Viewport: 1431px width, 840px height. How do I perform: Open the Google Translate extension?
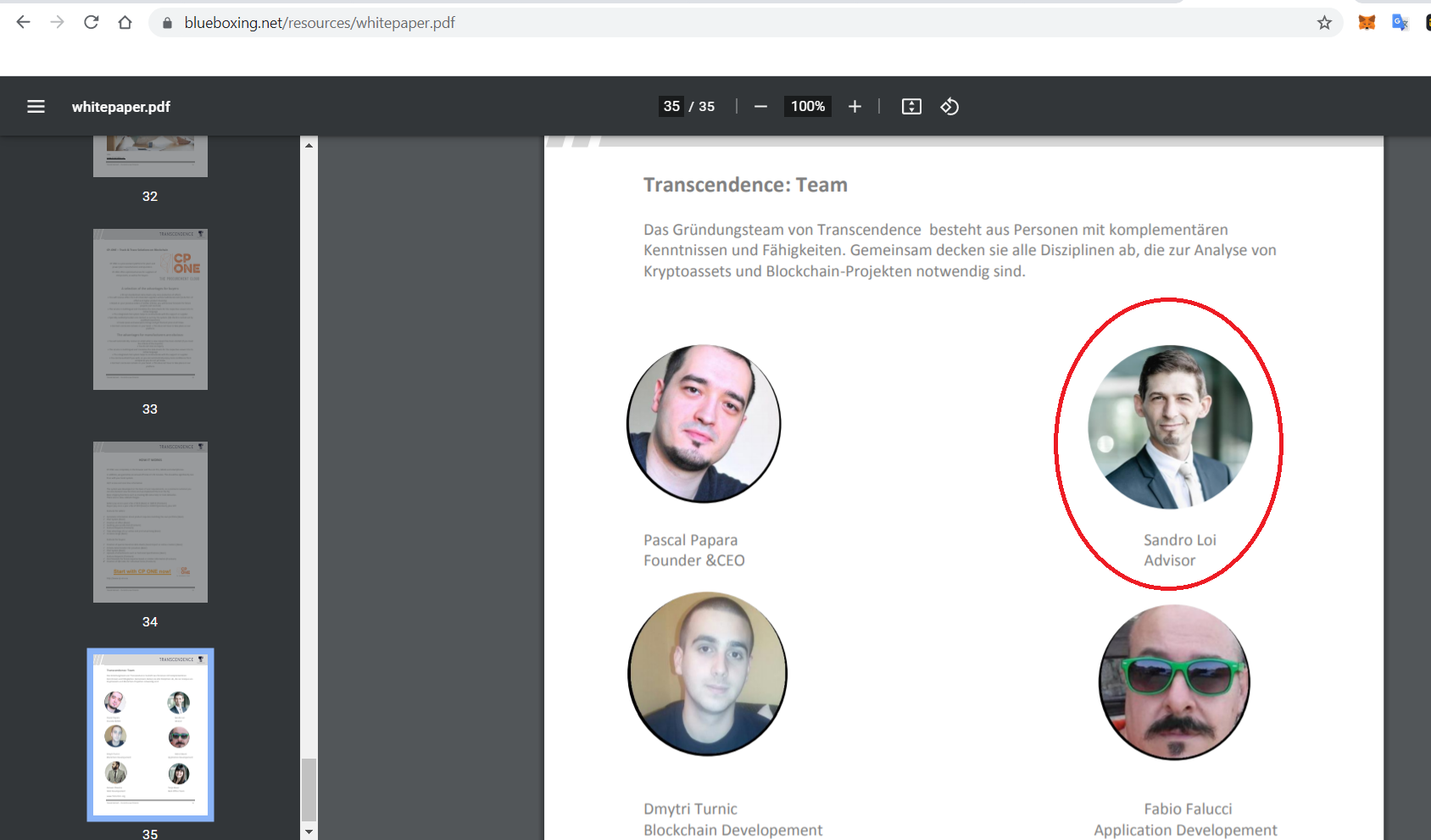[1400, 23]
